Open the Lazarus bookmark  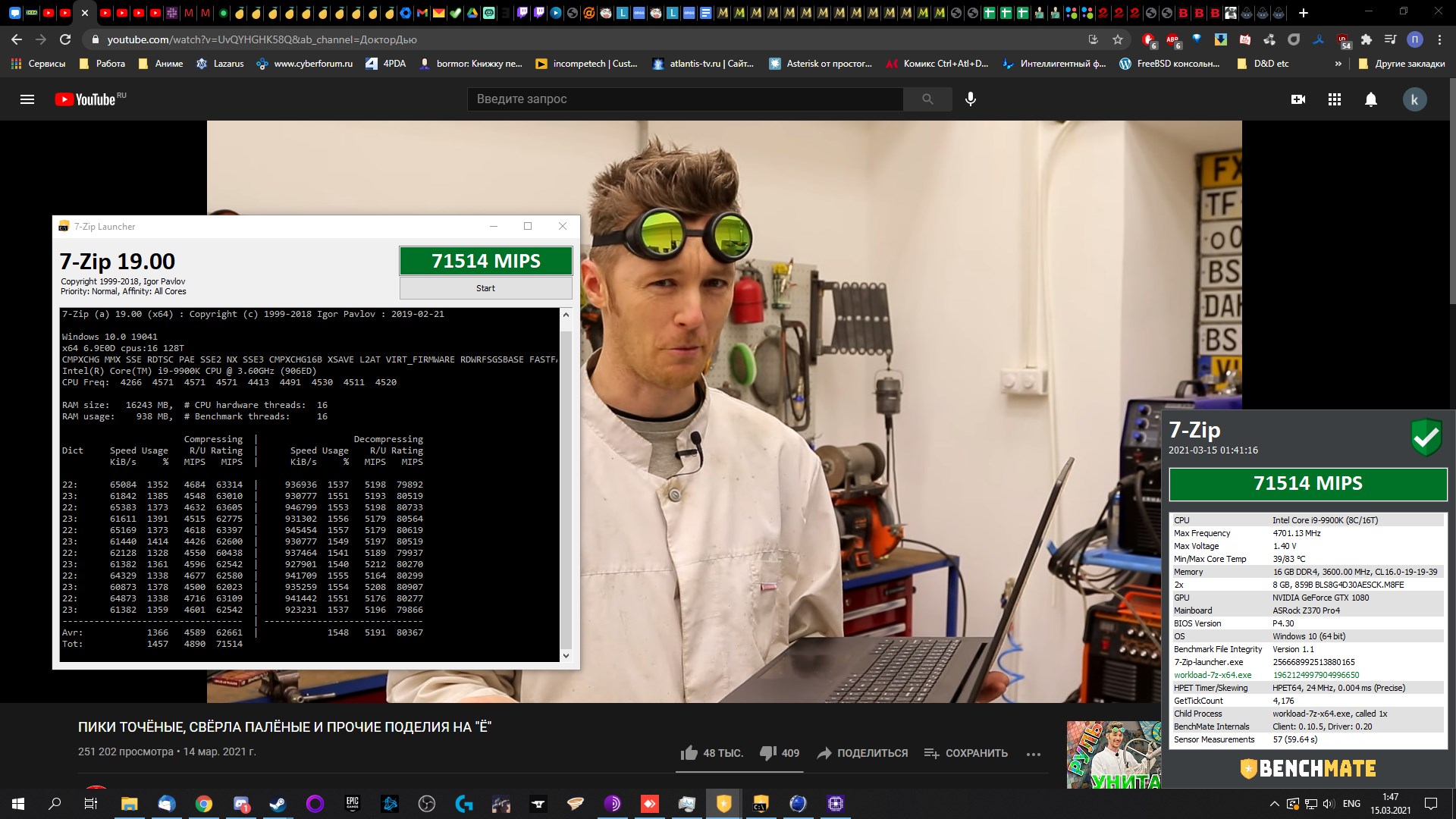[220, 64]
